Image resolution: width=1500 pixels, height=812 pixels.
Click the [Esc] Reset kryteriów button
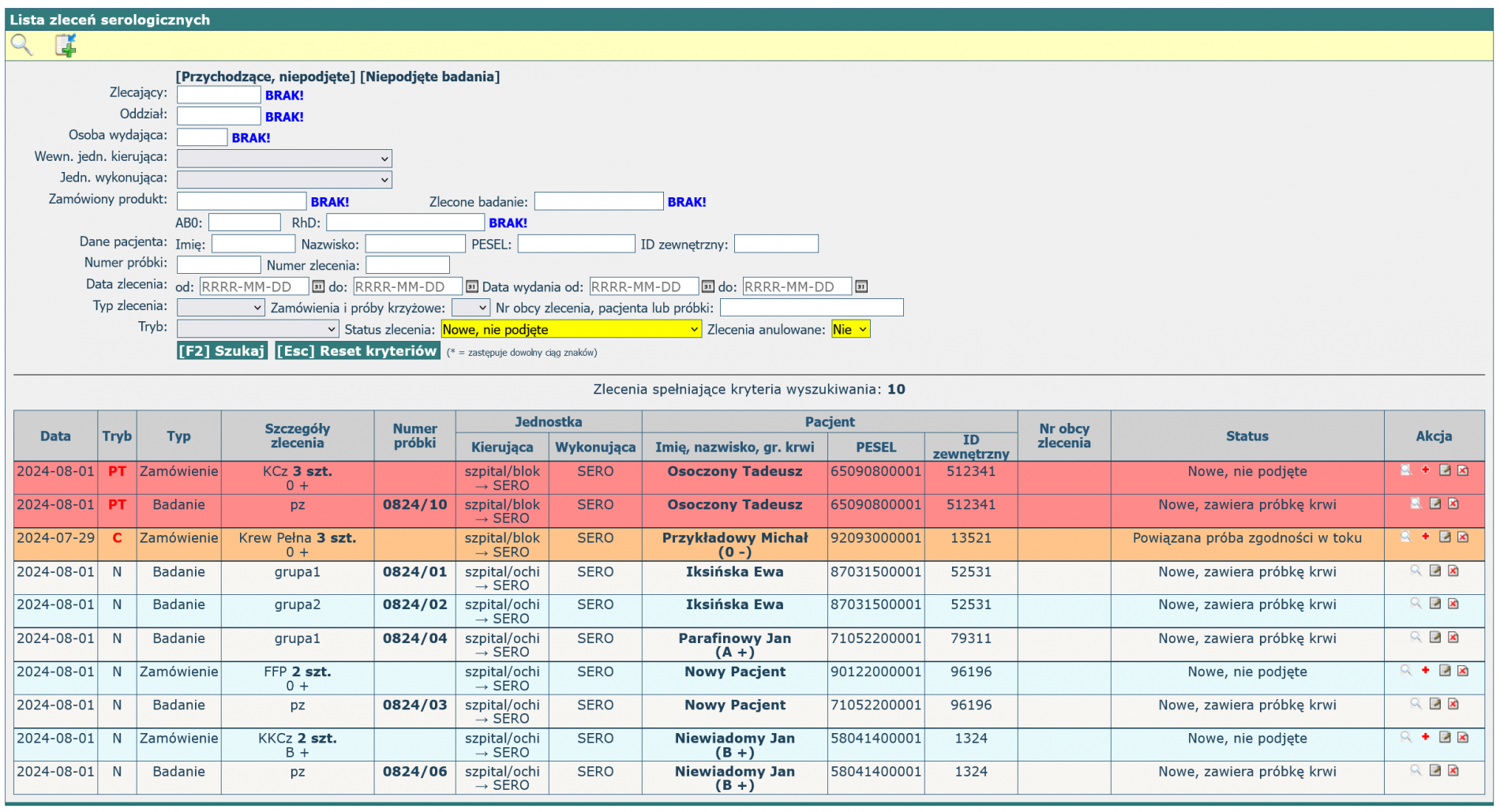coord(358,351)
